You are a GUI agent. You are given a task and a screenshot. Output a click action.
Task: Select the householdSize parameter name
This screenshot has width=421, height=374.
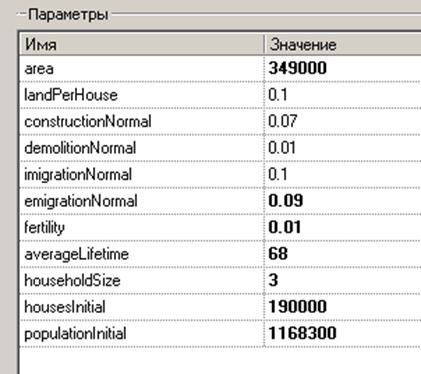click(x=72, y=281)
